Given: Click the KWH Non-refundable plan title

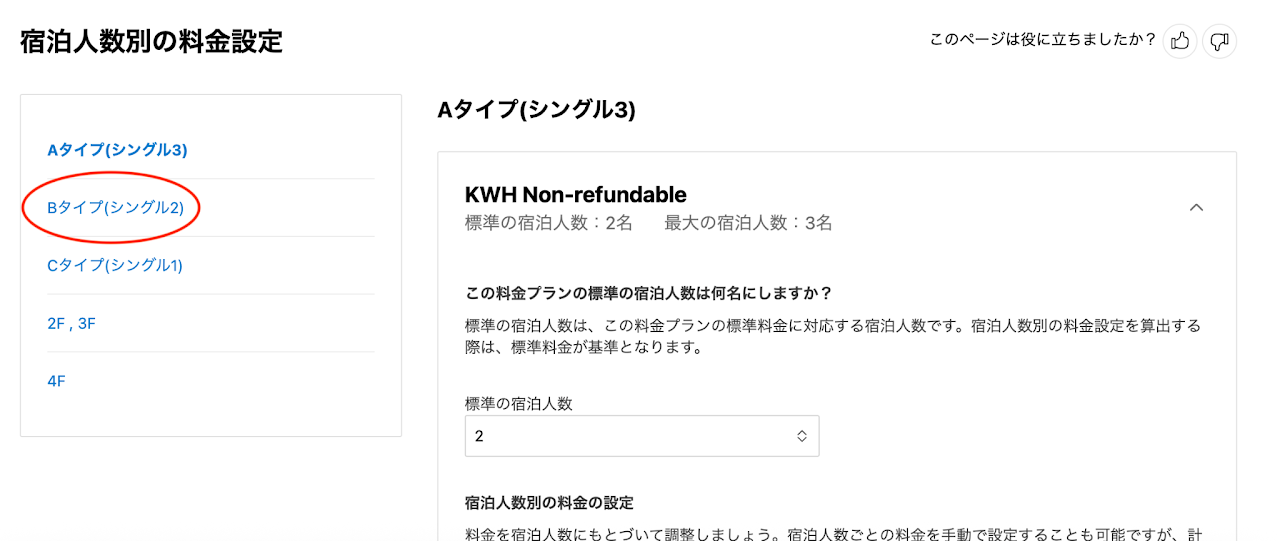Looking at the screenshot, I should (575, 194).
